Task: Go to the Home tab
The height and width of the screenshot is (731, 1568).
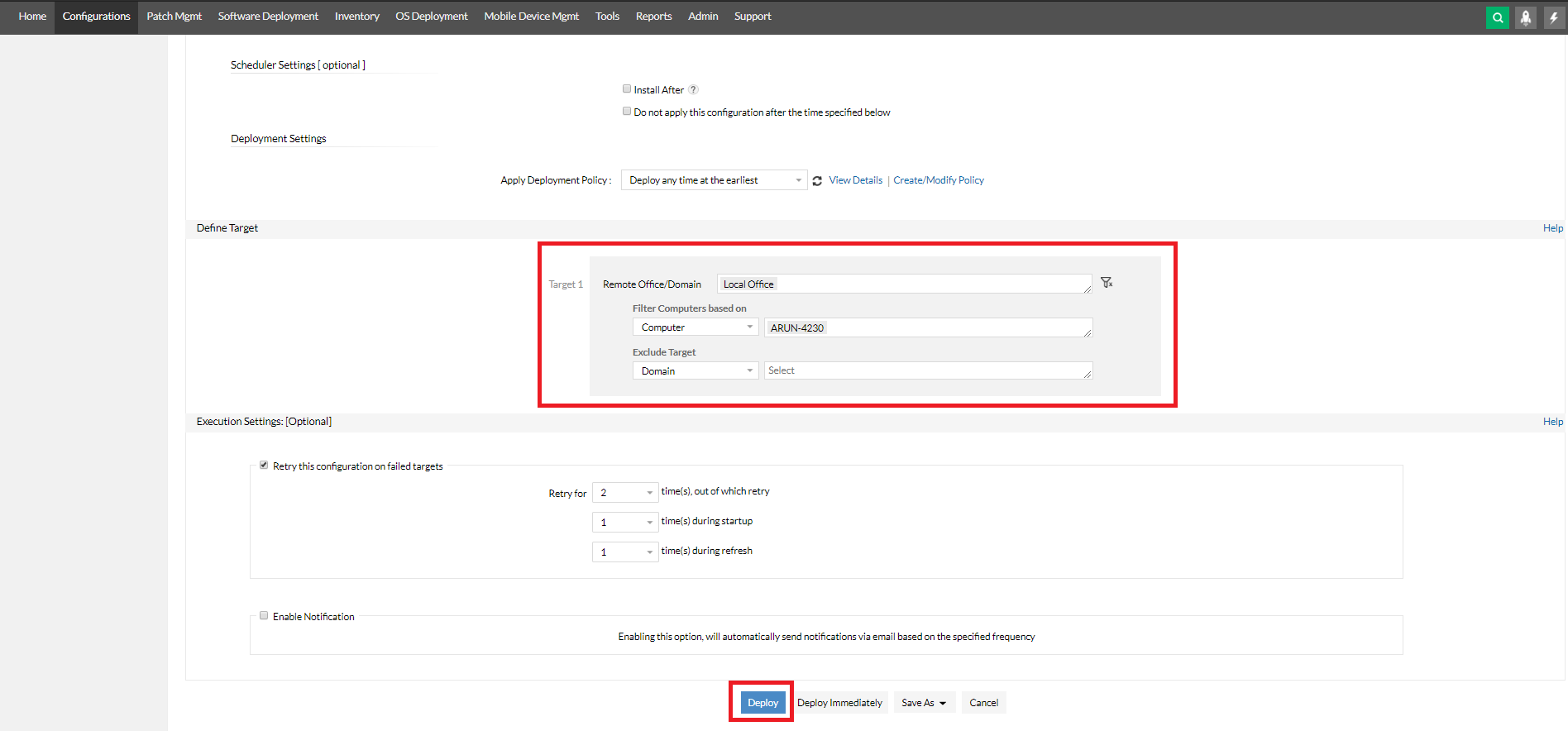Action: coord(32,17)
